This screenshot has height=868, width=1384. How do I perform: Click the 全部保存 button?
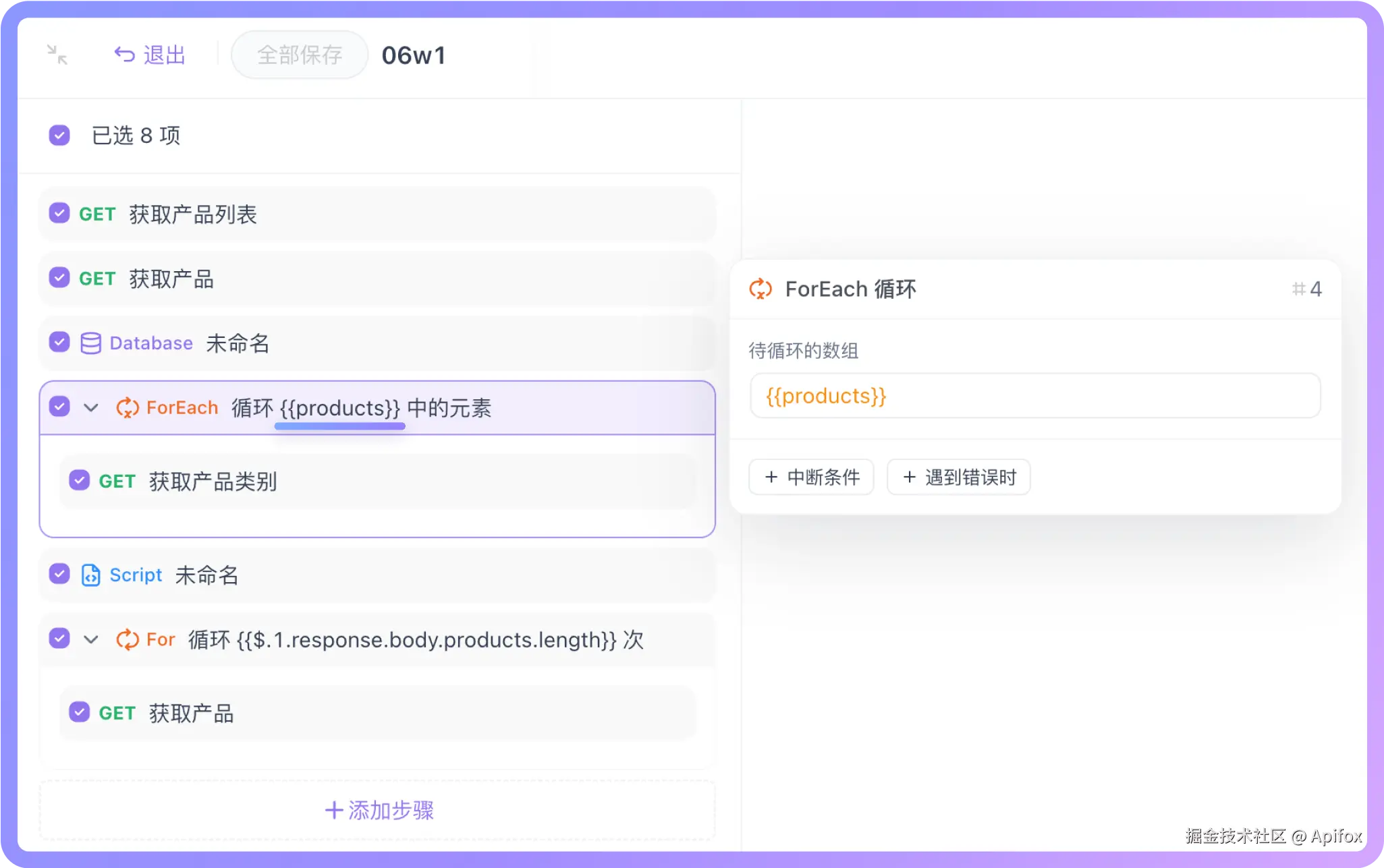coord(300,55)
